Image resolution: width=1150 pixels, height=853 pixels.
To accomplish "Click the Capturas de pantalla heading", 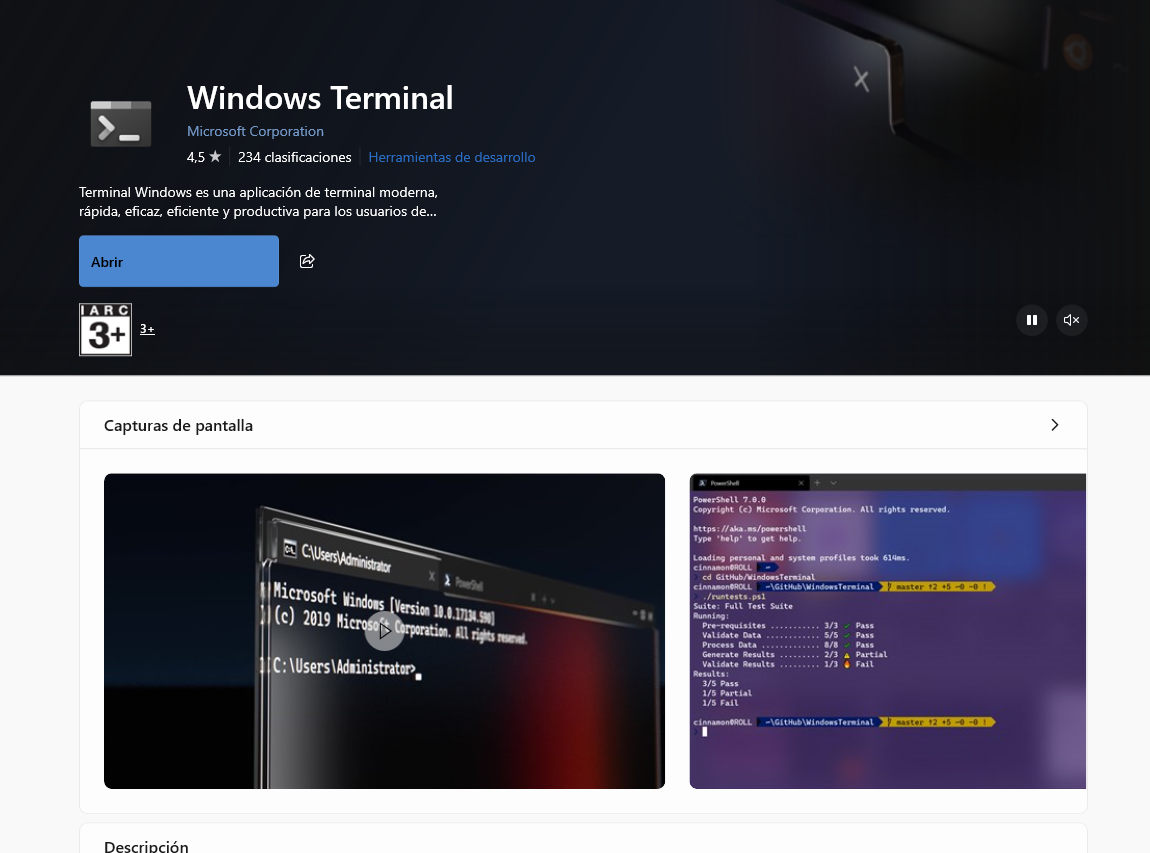I will (x=178, y=425).
